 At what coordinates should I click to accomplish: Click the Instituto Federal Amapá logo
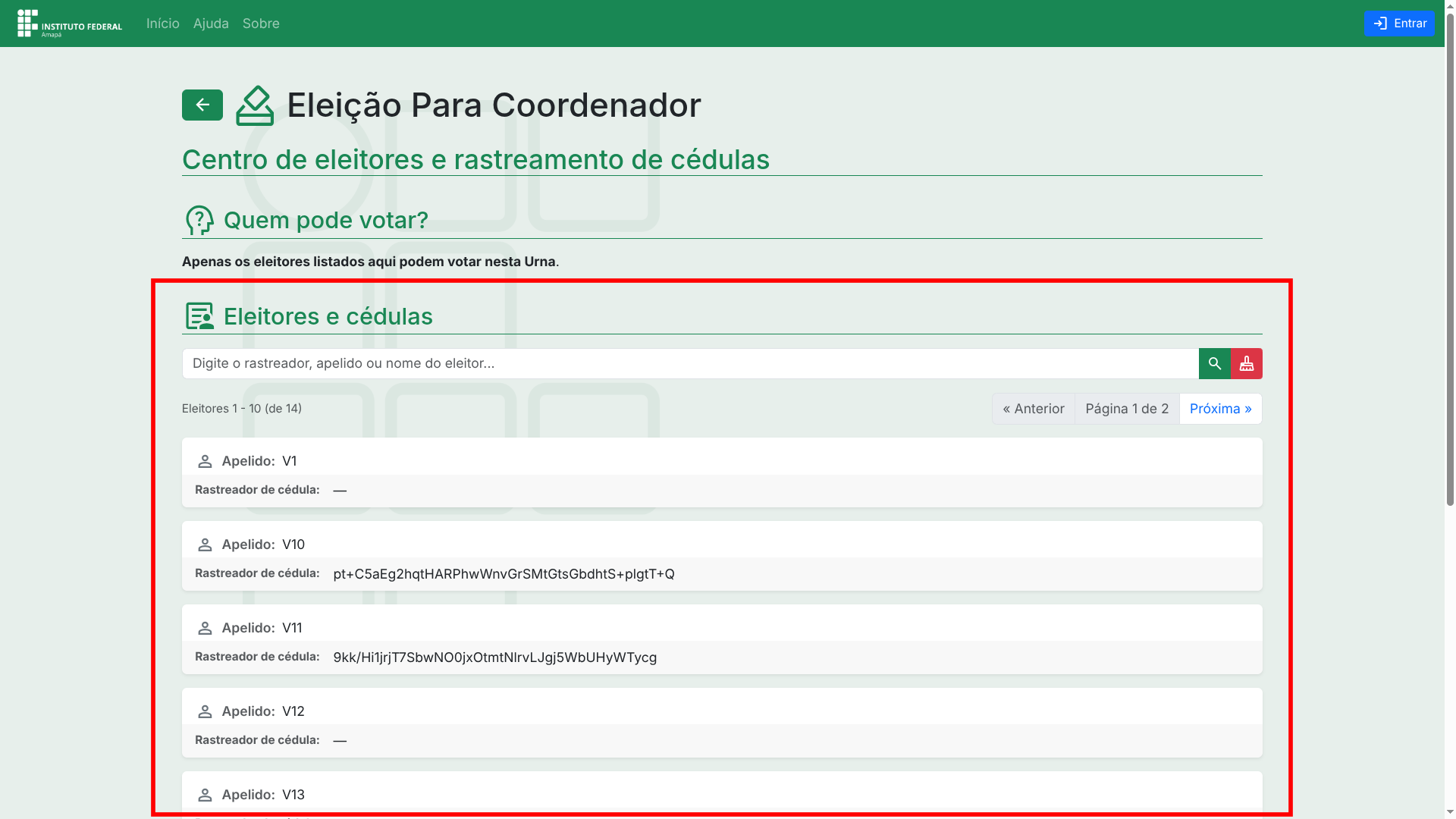pos(70,24)
